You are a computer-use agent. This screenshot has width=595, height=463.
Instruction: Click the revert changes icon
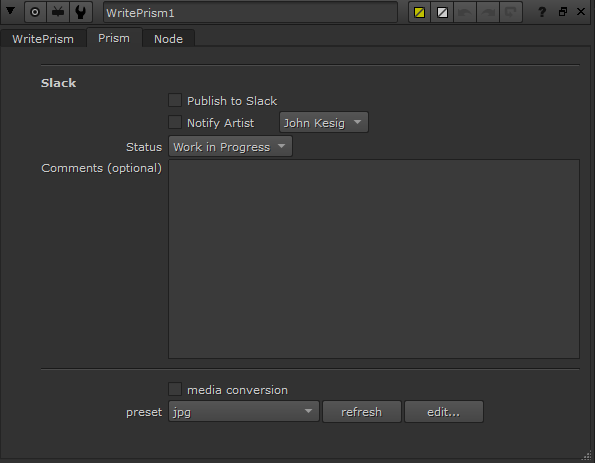510,13
